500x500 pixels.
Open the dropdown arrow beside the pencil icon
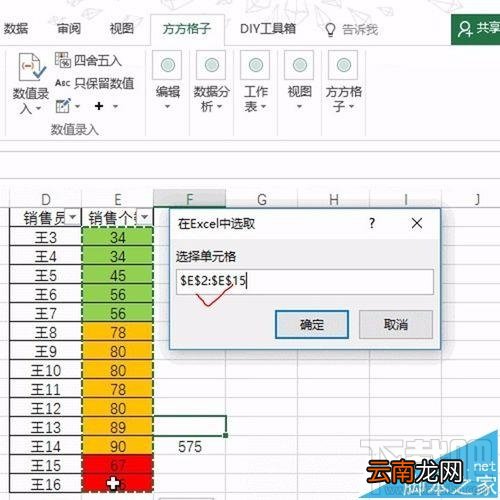pos(78,107)
